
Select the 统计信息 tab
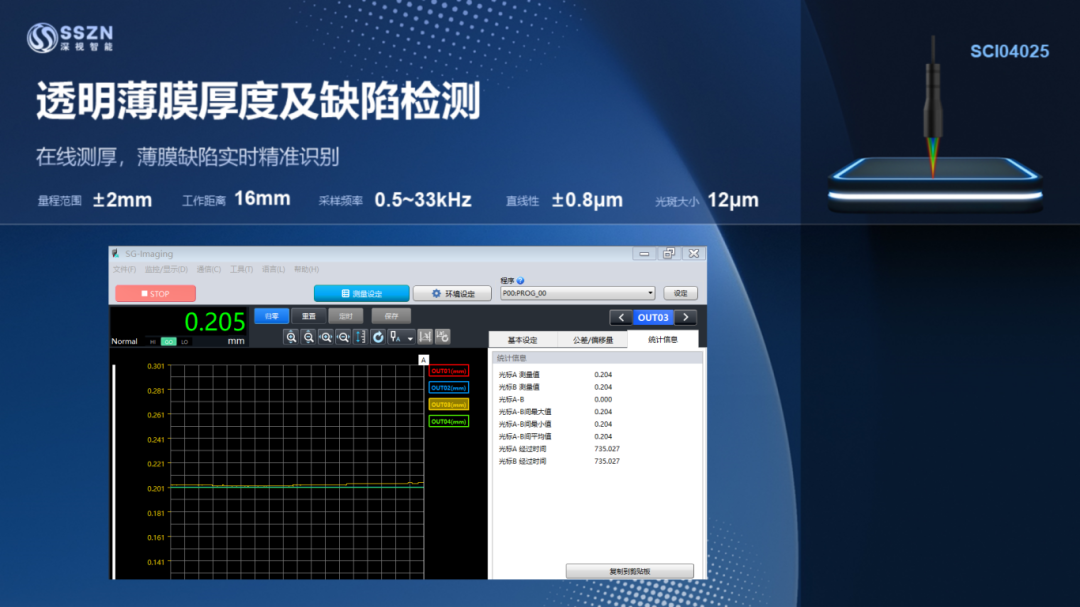tap(663, 339)
